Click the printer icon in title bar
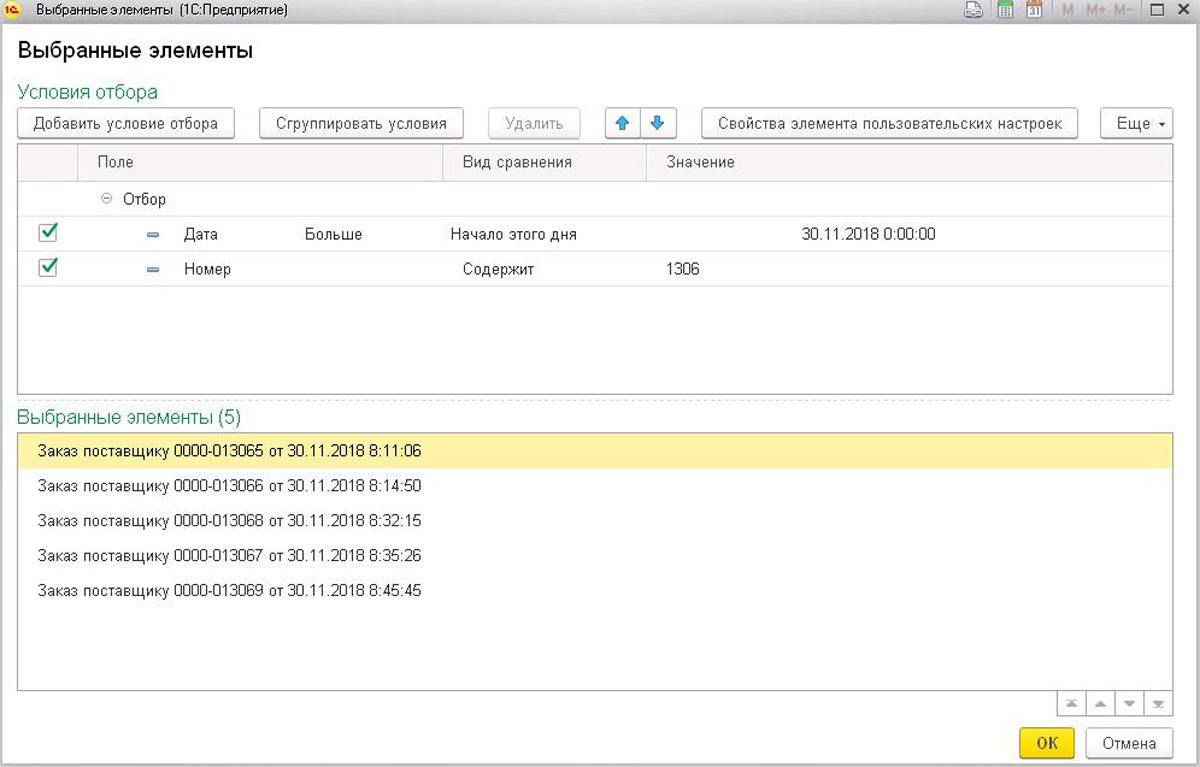The width and height of the screenshot is (1200, 767). tap(973, 11)
